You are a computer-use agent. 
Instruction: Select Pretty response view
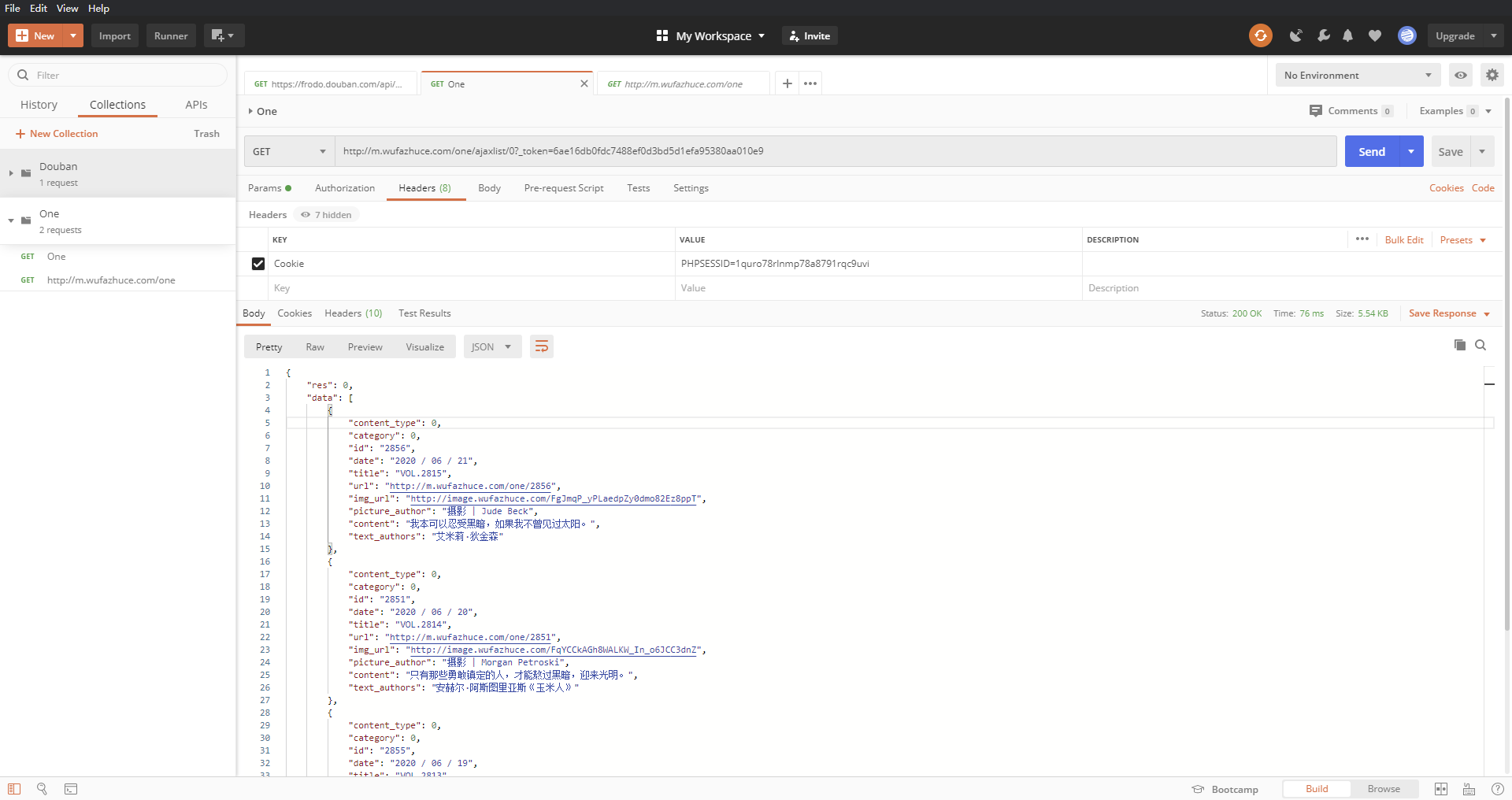[x=269, y=346]
